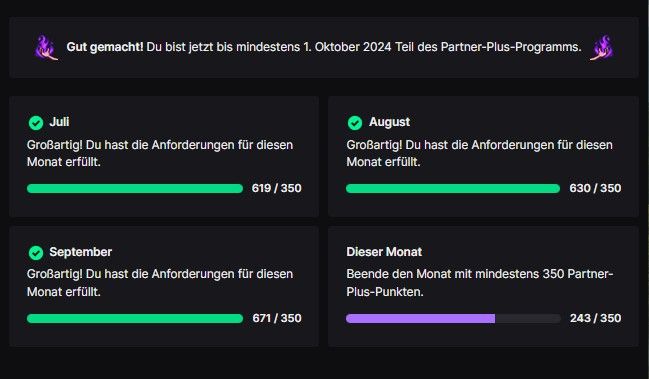Click the 243 / 350 points counter
649x379 pixels.
[x=596, y=318]
